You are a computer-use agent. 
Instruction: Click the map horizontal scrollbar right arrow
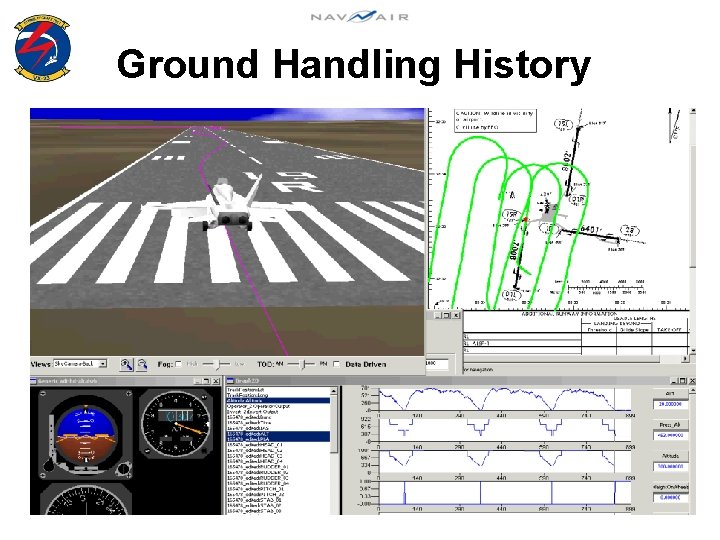pyautogui.click(x=686, y=358)
